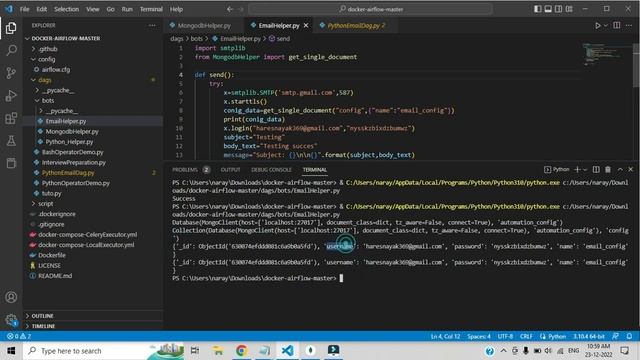Viewport: 640px width, 360px height.
Task: Open new terminal launch profile dropdown
Action: coord(585,169)
